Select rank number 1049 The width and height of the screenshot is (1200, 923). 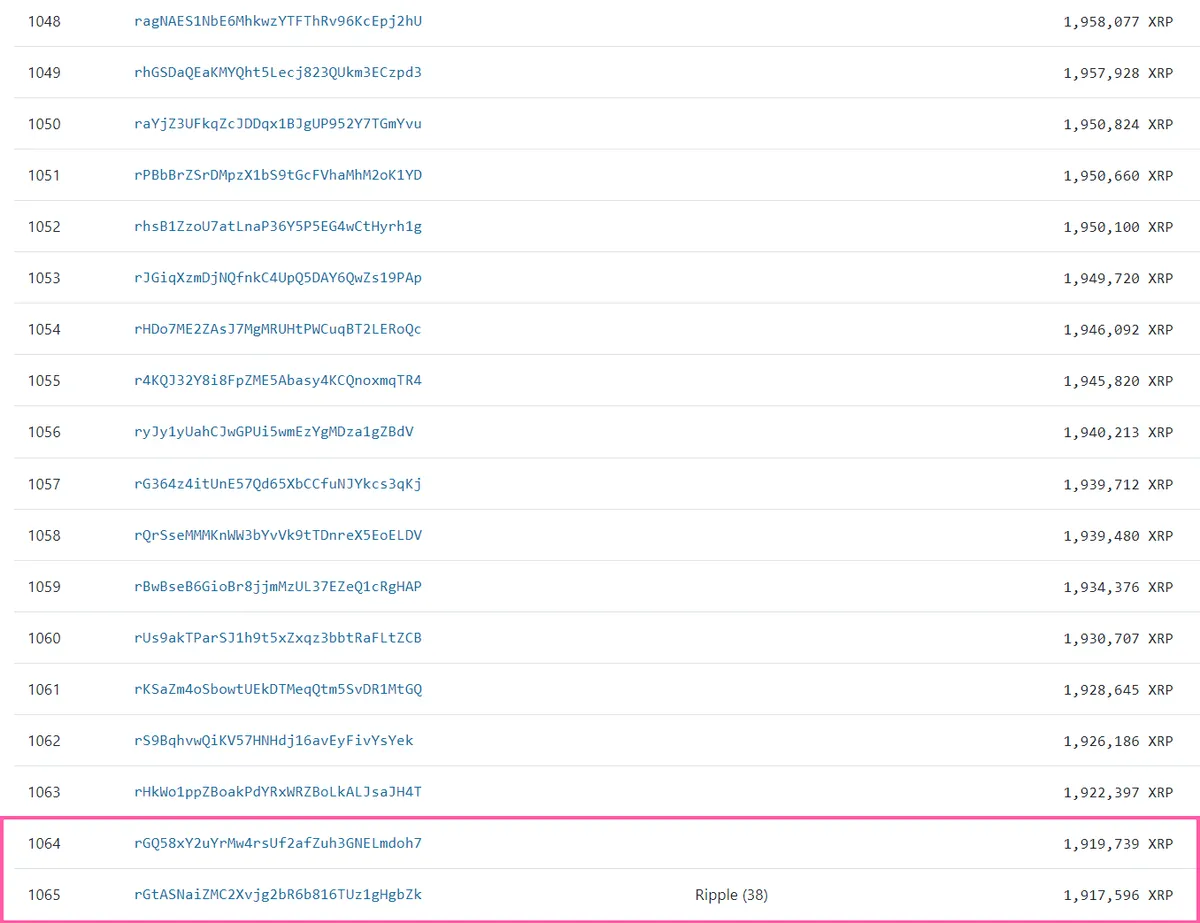click(x=44, y=72)
